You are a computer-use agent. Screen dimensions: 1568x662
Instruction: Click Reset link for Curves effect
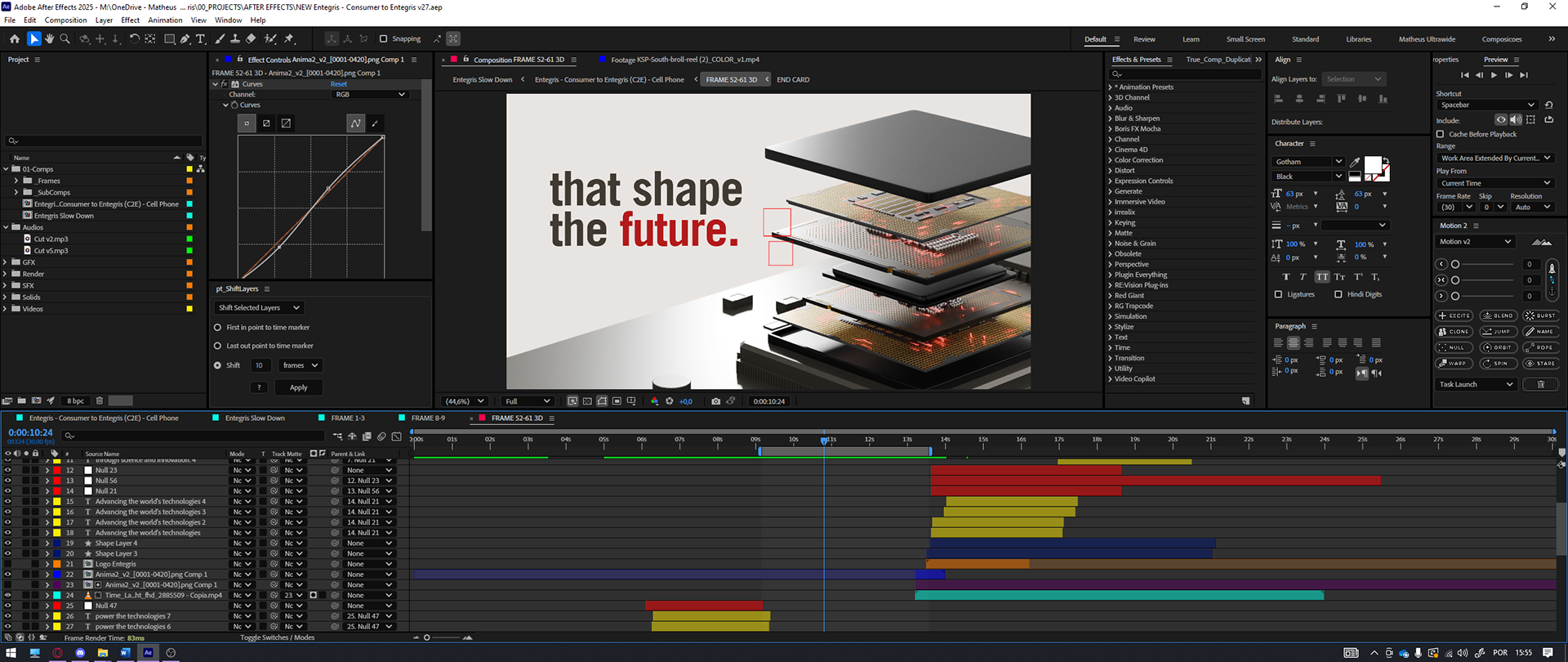tap(338, 84)
